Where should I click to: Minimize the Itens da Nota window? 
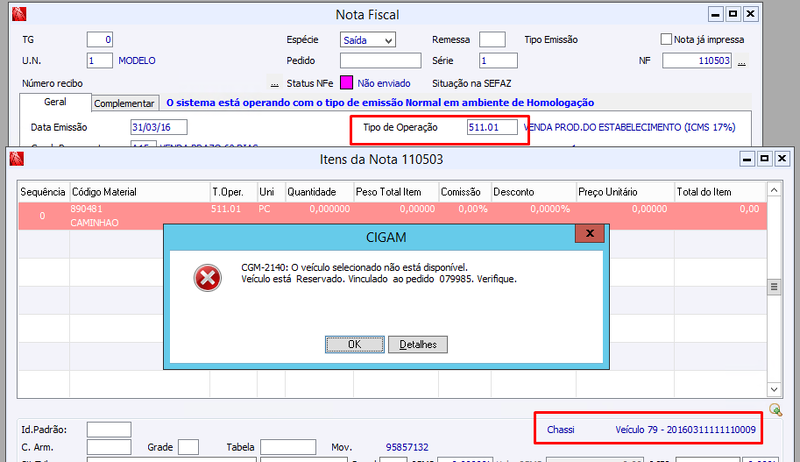747,159
